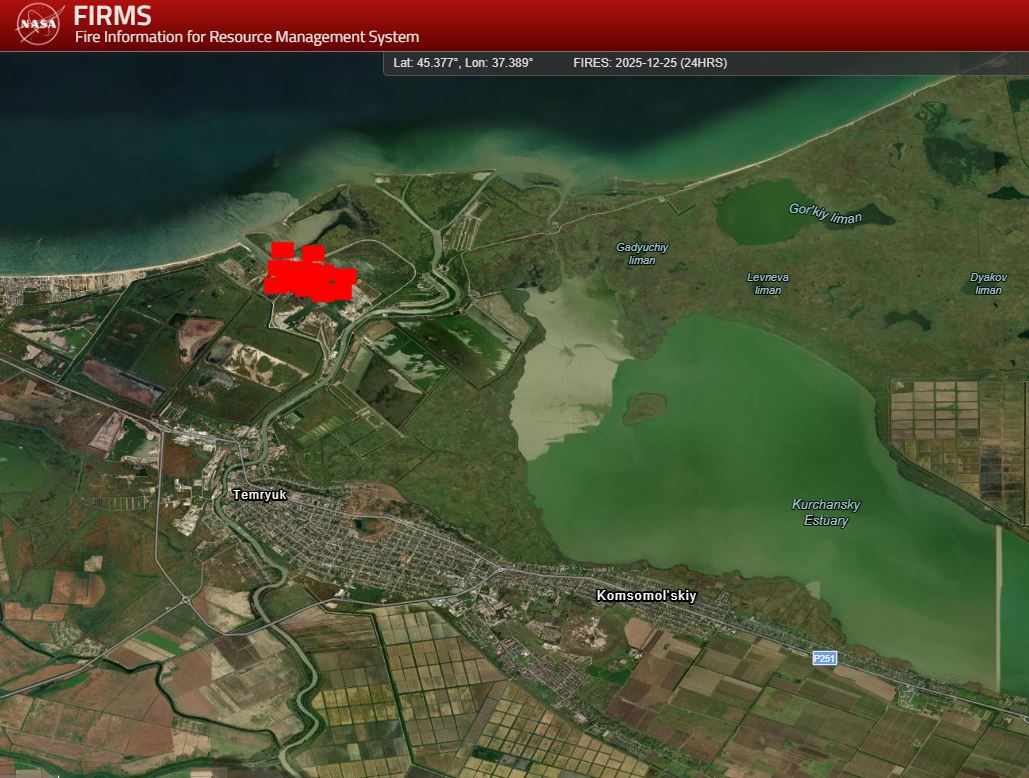Click the pale sandy shoal west of estuary
This screenshot has width=1029, height=778.
click(x=565, y=380)
